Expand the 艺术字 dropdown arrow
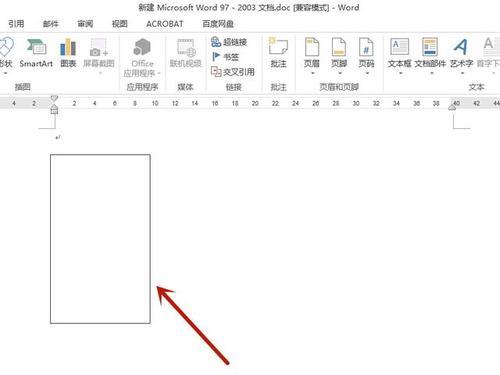The width and height of the screenshot is (500, 375). pyautogui.click(x=463, y=73)
